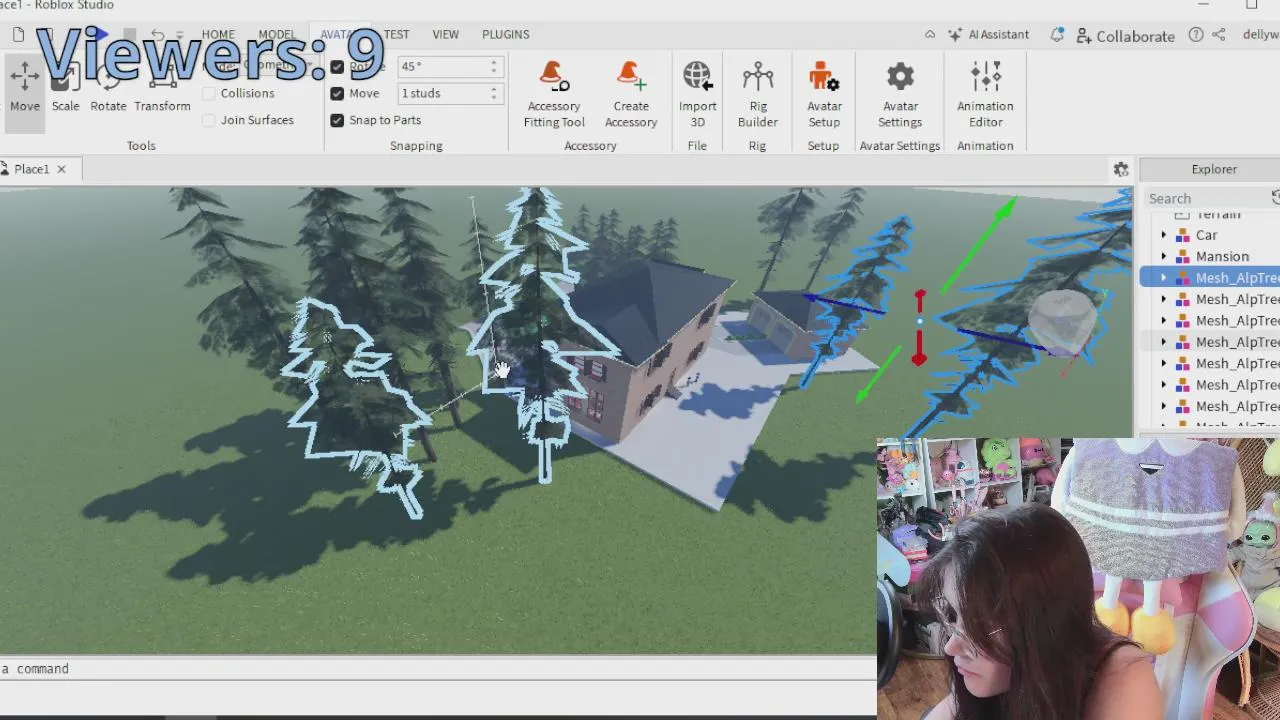Open the MODEL ribbon tab
The image size is (1280, 720).
tap(277, 34)
